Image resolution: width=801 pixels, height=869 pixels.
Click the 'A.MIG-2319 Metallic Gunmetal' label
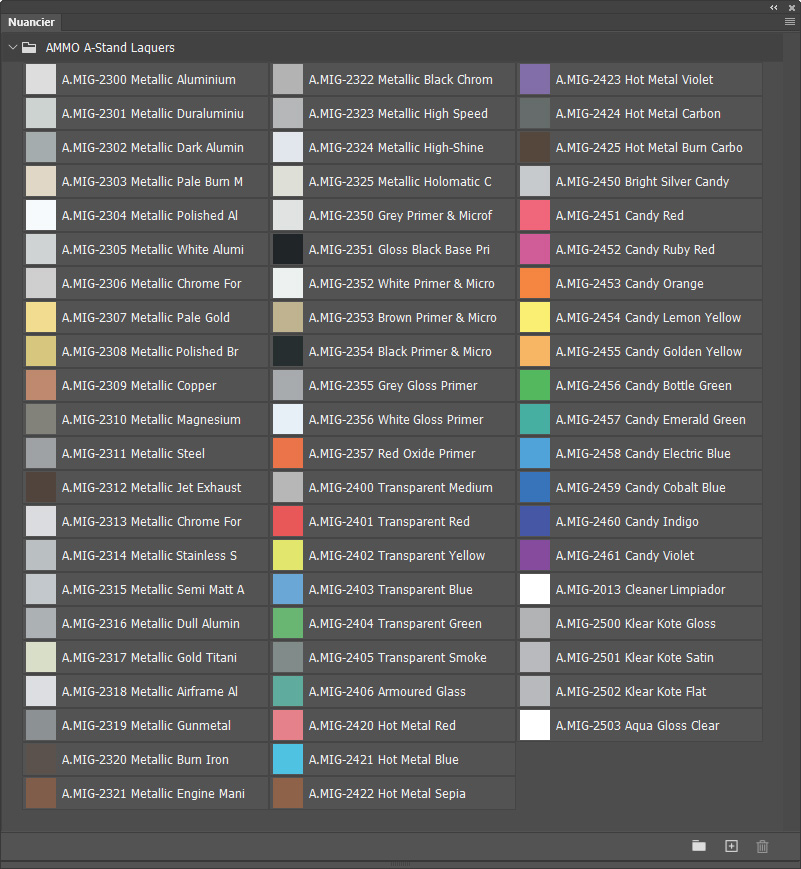146,725
